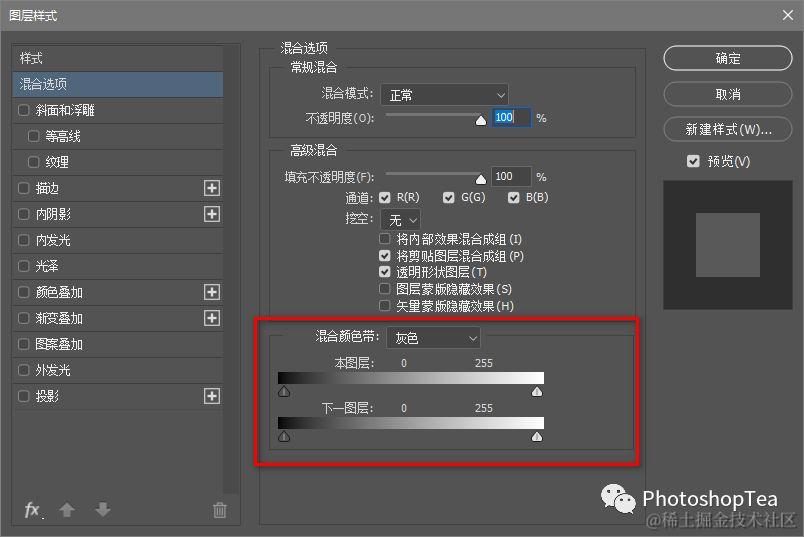Enable the 等高线 checkbox
This screenshot has width=804, height=537.
pos(34,136)
